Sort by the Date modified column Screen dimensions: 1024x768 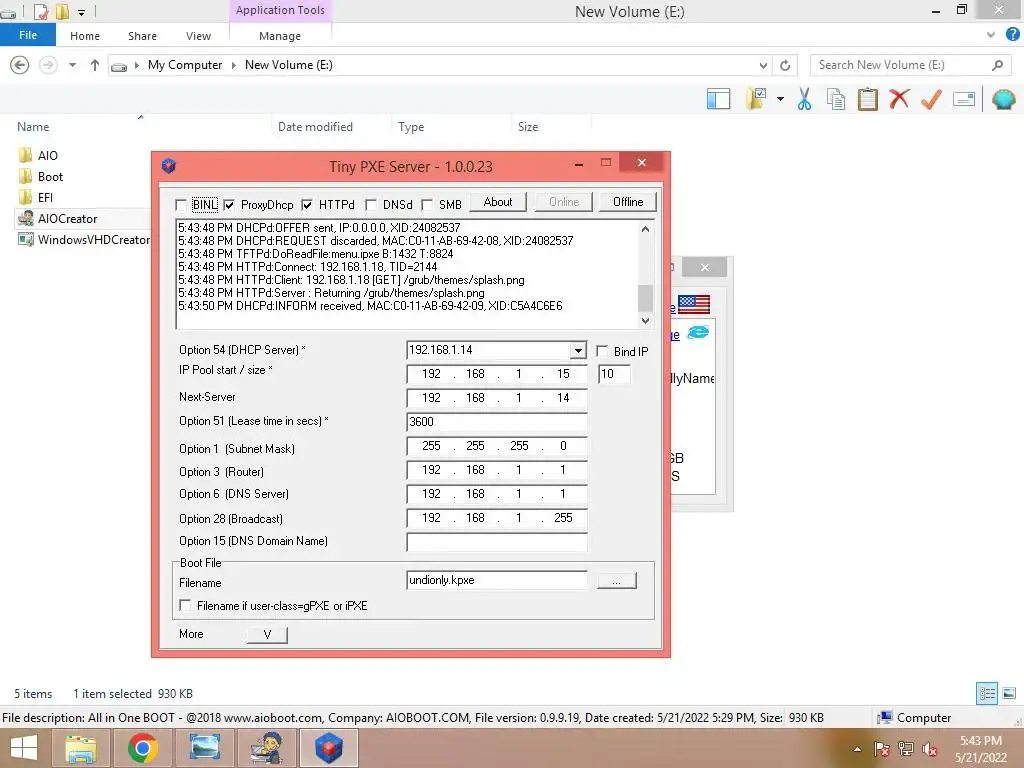pos(315,127)
